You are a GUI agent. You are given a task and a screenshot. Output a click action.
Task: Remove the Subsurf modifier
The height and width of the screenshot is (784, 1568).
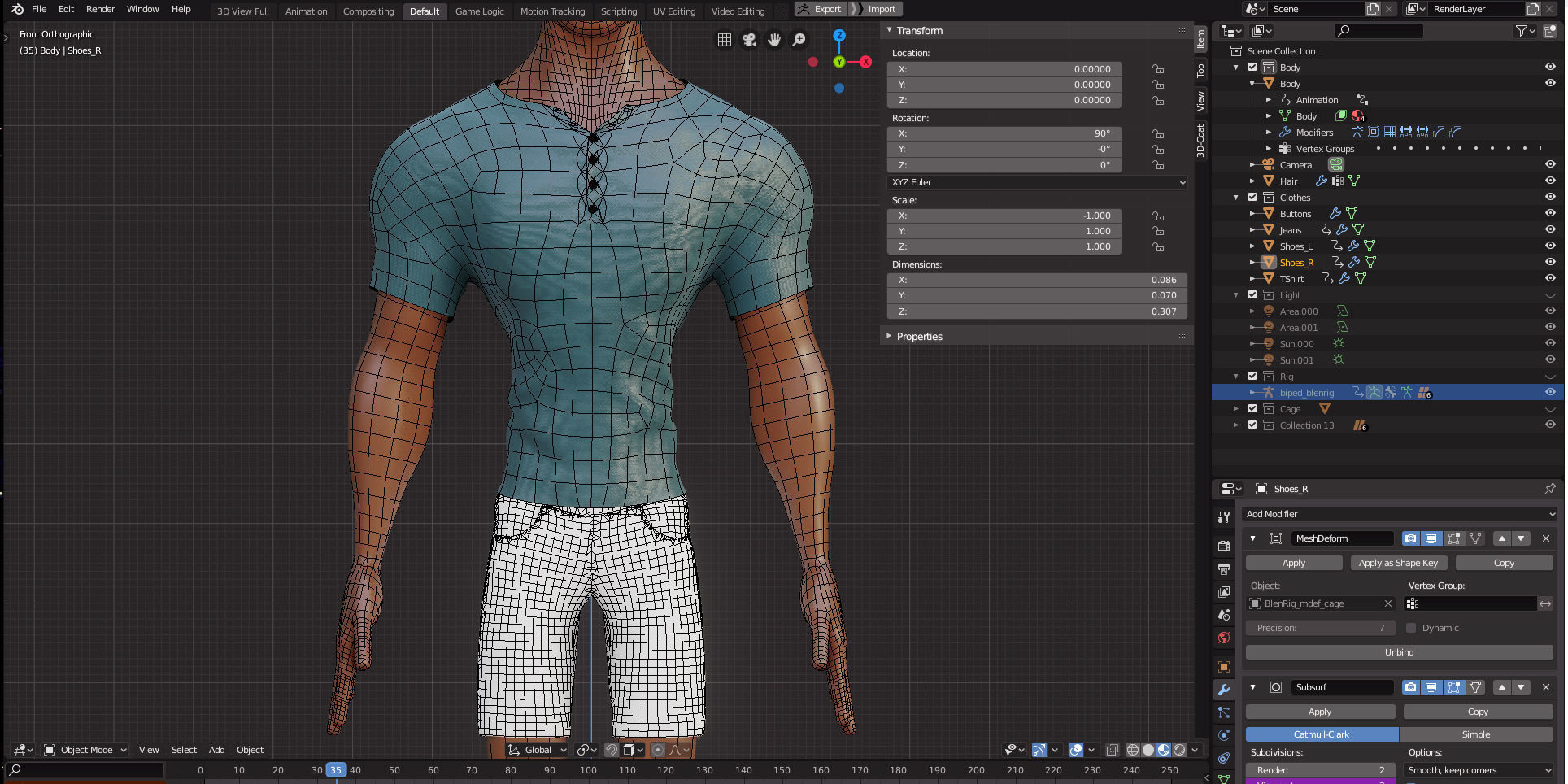point(1546,687)
